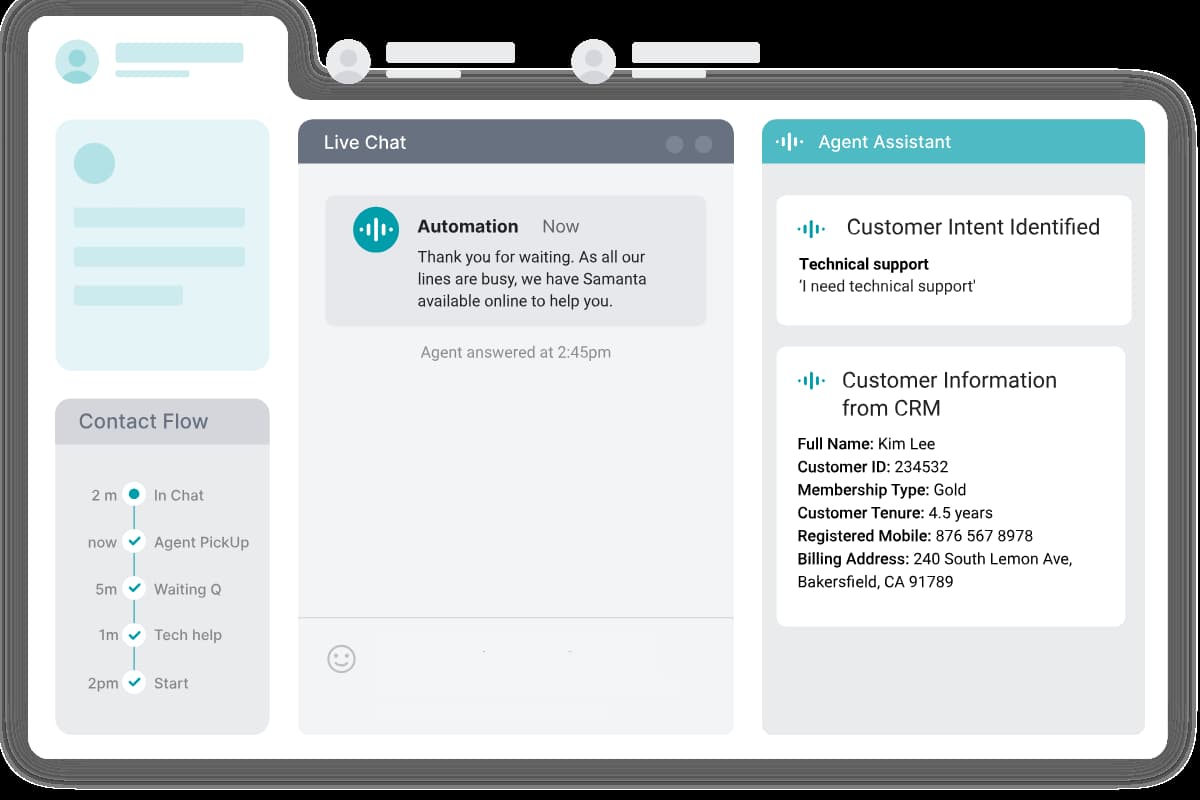Click the Live Chat title bar

coord(480,143)
